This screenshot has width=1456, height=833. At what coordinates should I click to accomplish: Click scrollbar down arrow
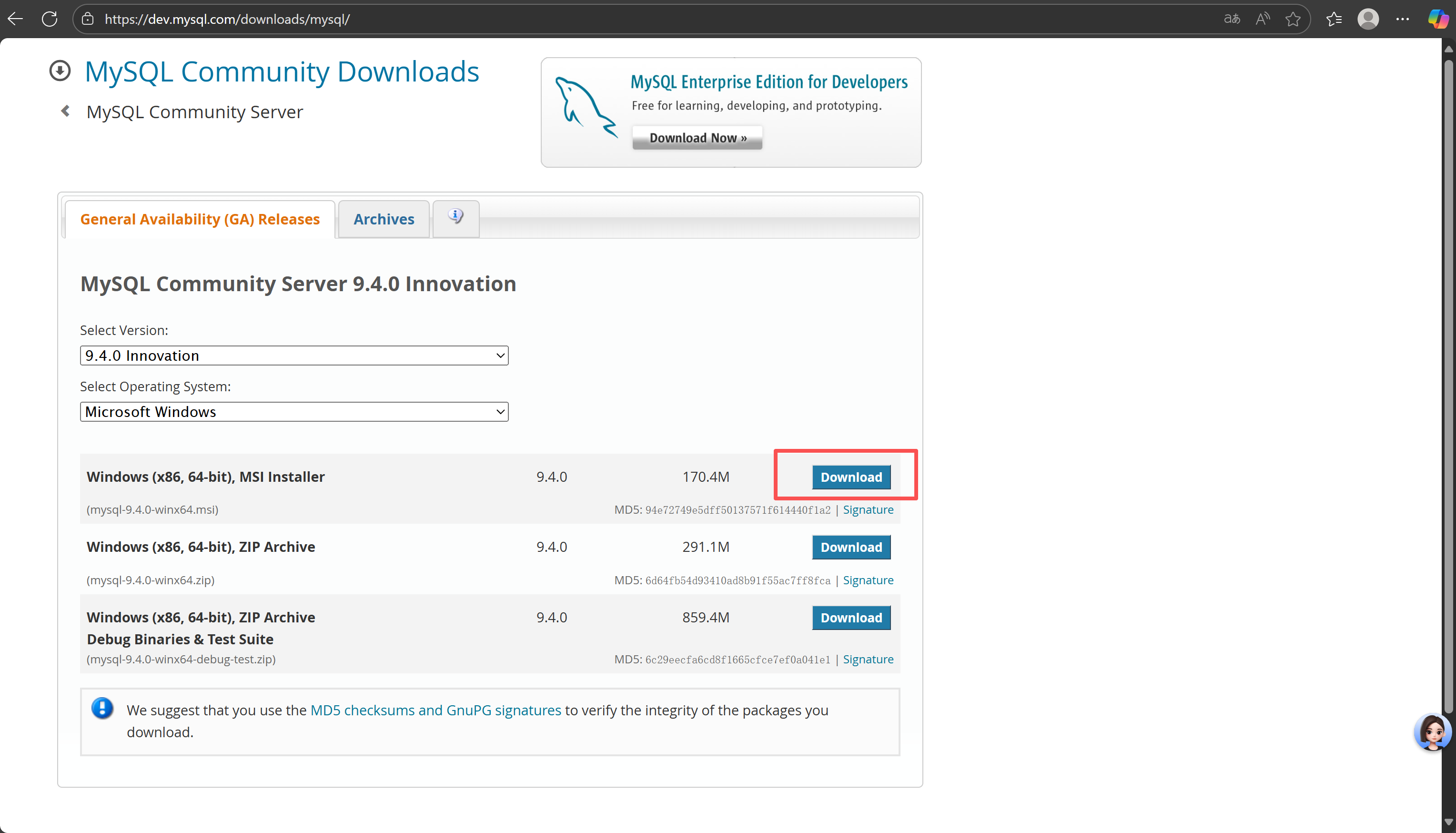[x=1448, y=822]
